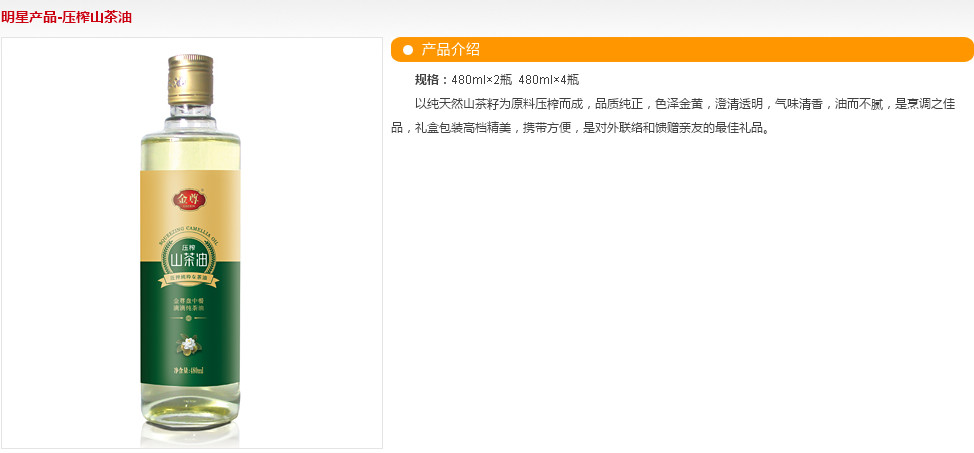974x453 pixels.
Task: Select the text 480ml×2瓶
Action: (481, 80)
